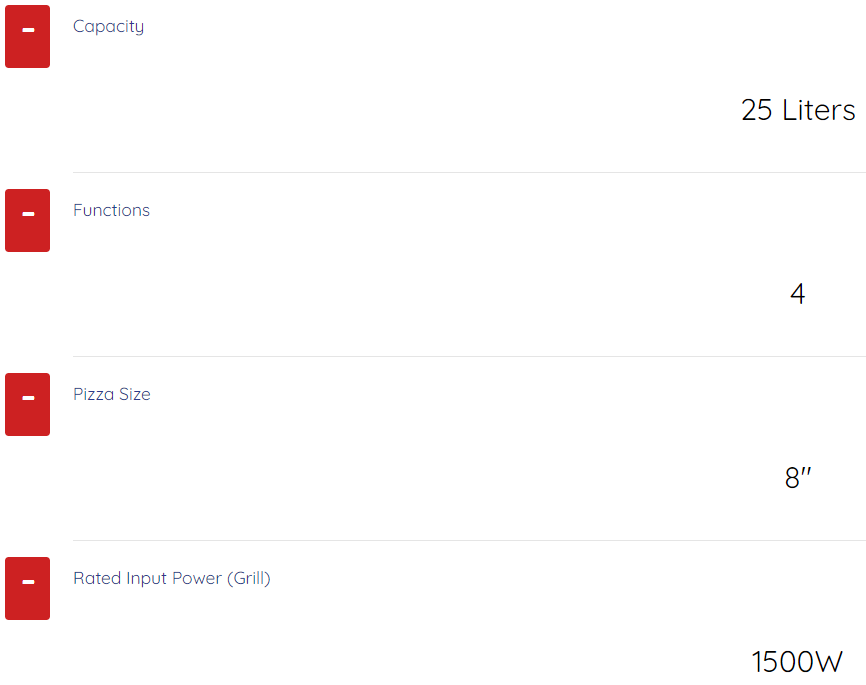Select the 8″ pizza size value

(797, 478)
